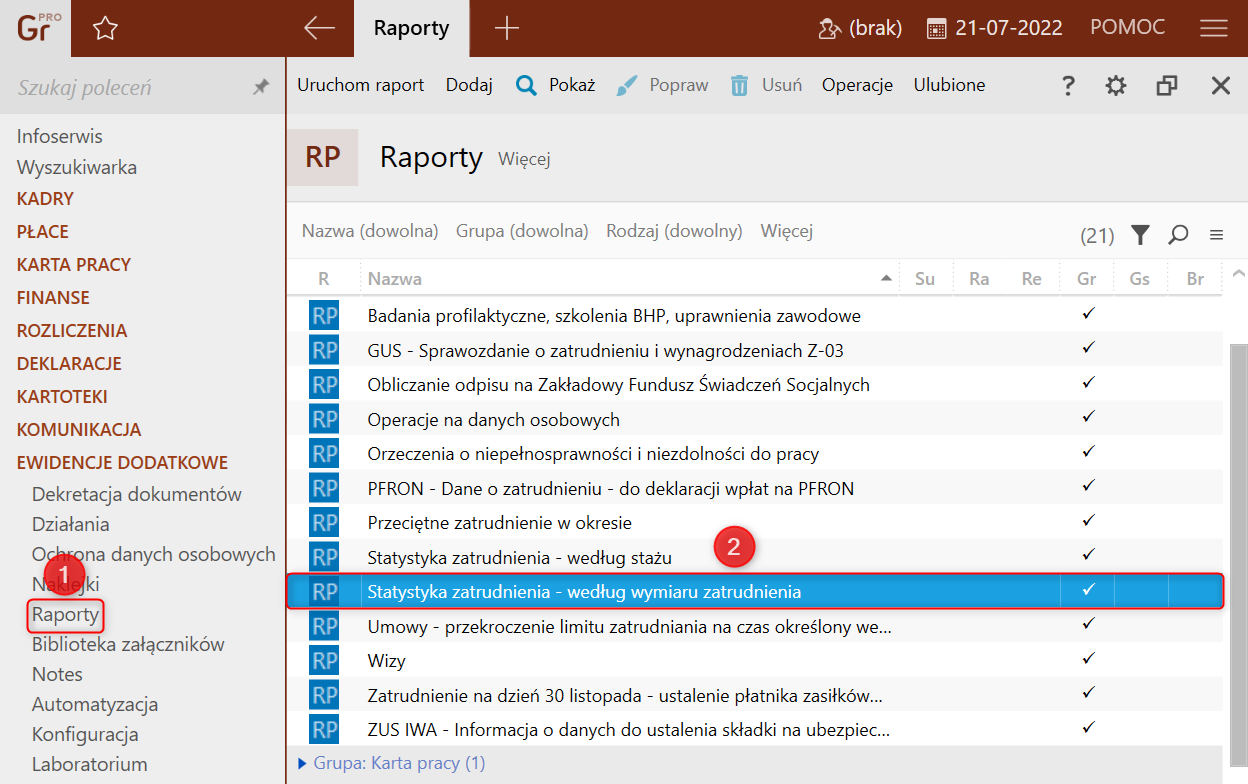Click the favorites star icon in header
Viewport: 1248px width, 784px height.
105,29
